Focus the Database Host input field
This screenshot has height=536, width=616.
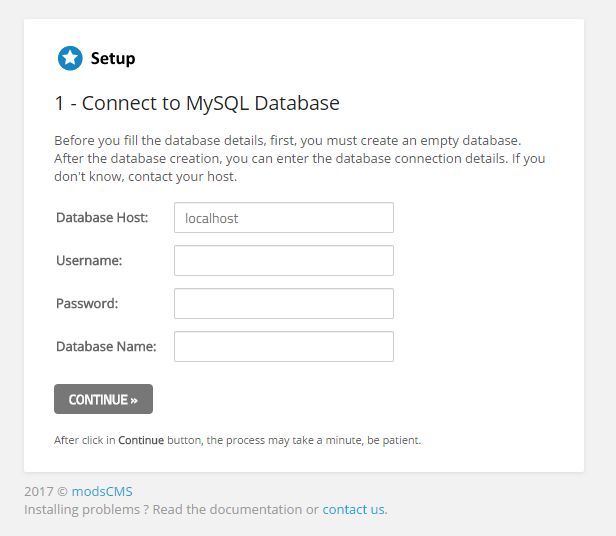(x=284, y=218)
